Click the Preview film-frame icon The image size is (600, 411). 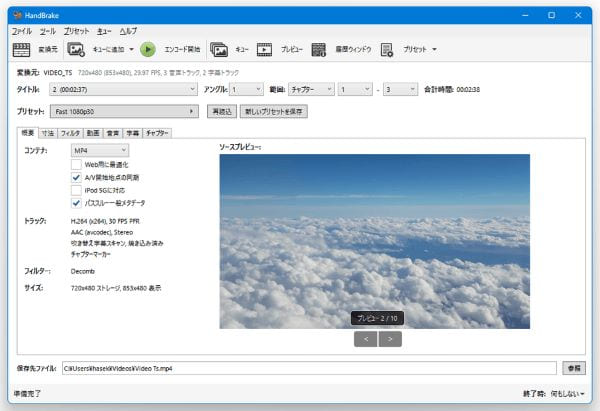coord(264,49)
